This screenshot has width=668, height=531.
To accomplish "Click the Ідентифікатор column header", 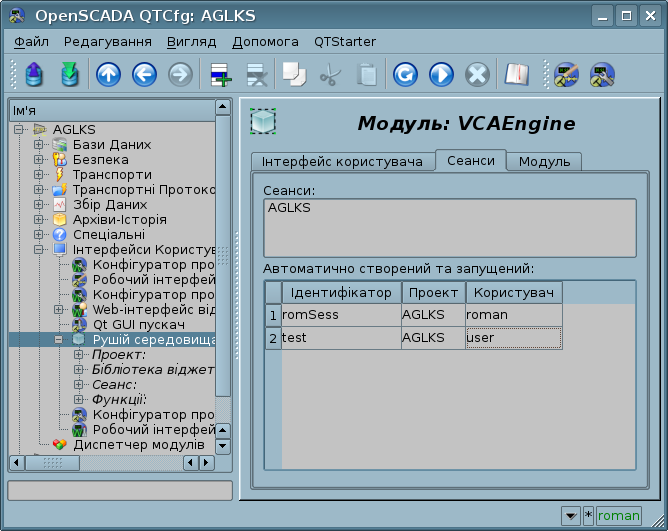I will coord(341,292).
